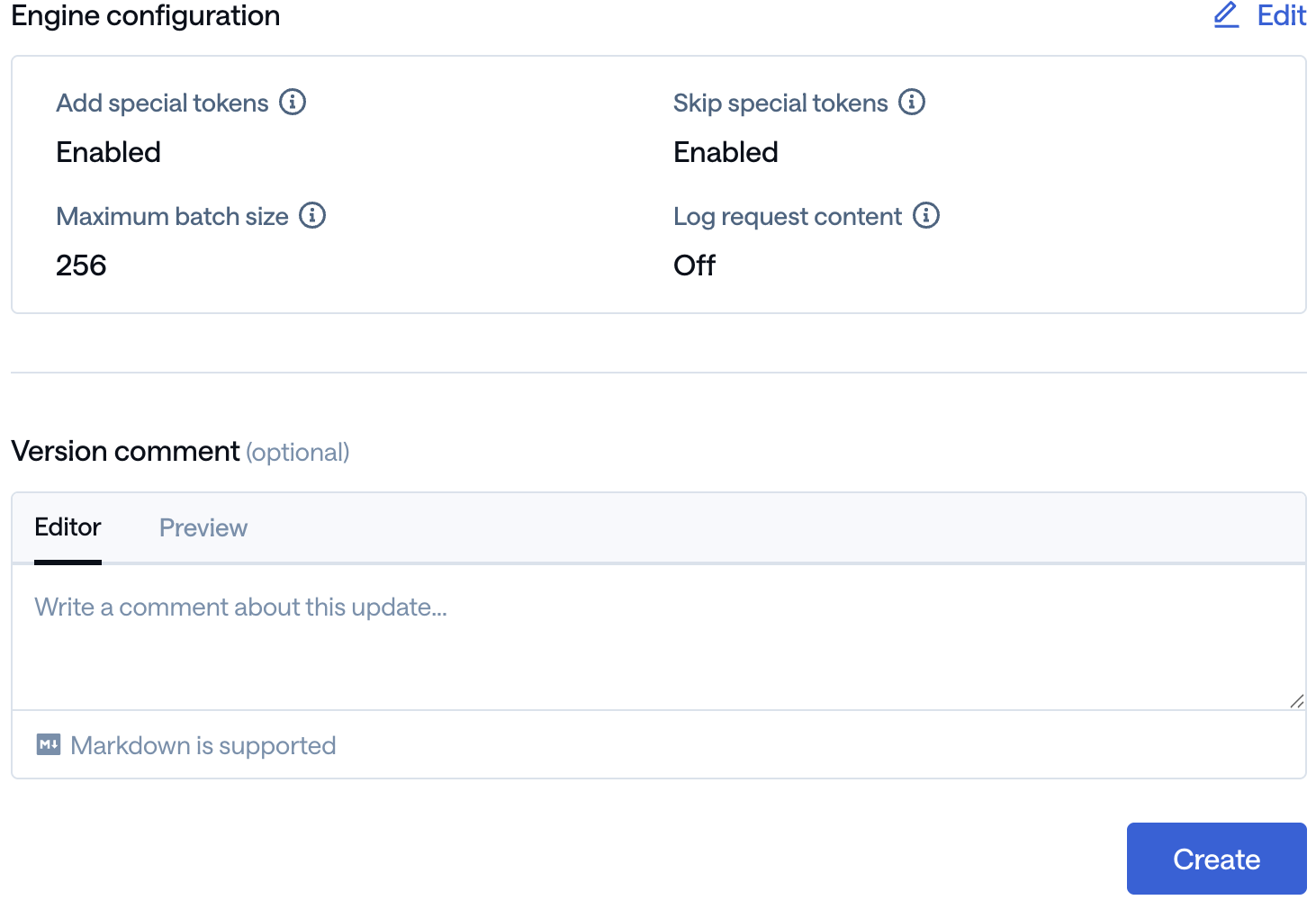The height and width of the screenshot is (900, 1316).
Task: Click the Version comment heading
Action: point(125,451)
